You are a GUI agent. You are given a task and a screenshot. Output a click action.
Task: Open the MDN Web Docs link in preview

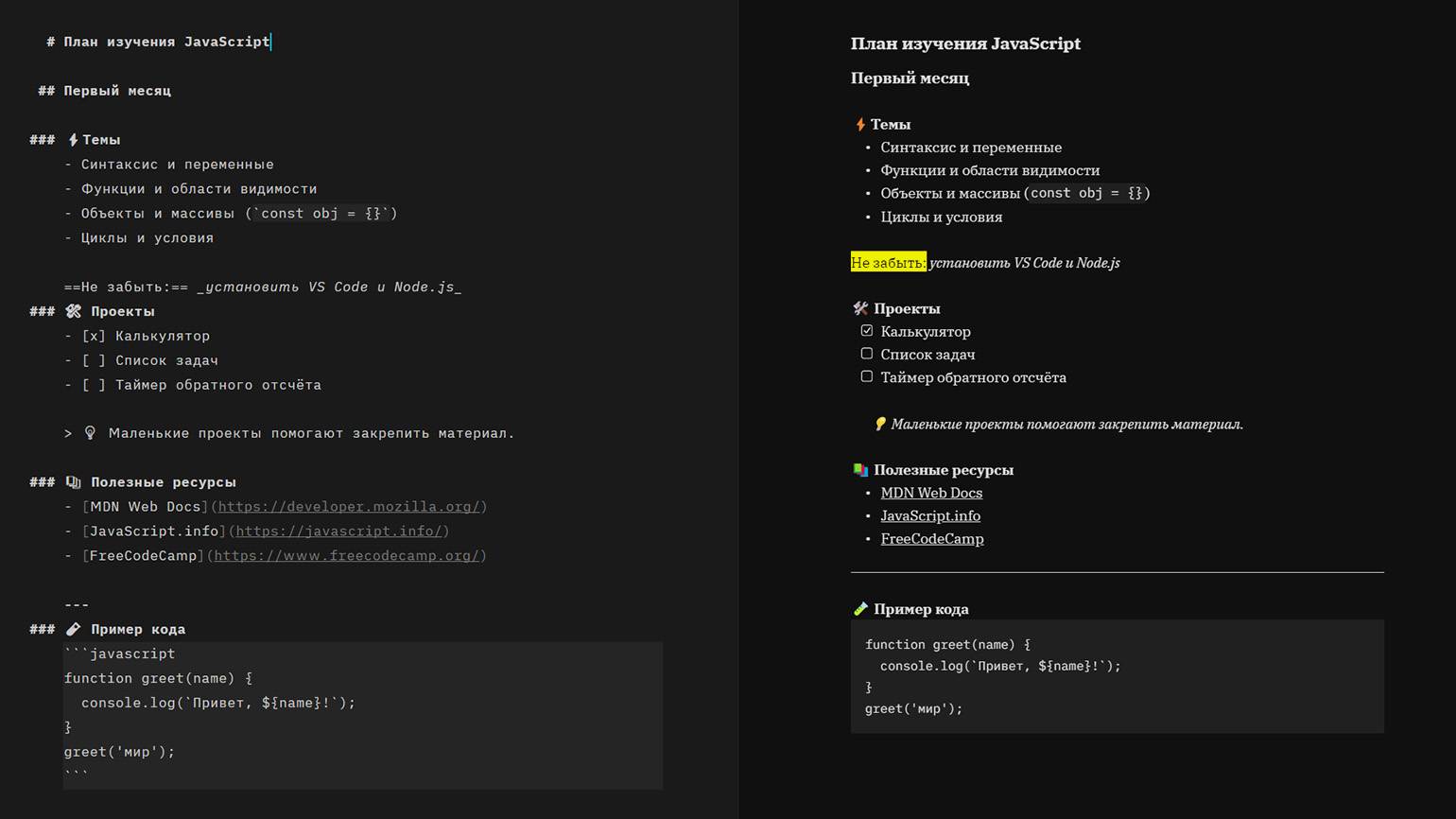931,493
